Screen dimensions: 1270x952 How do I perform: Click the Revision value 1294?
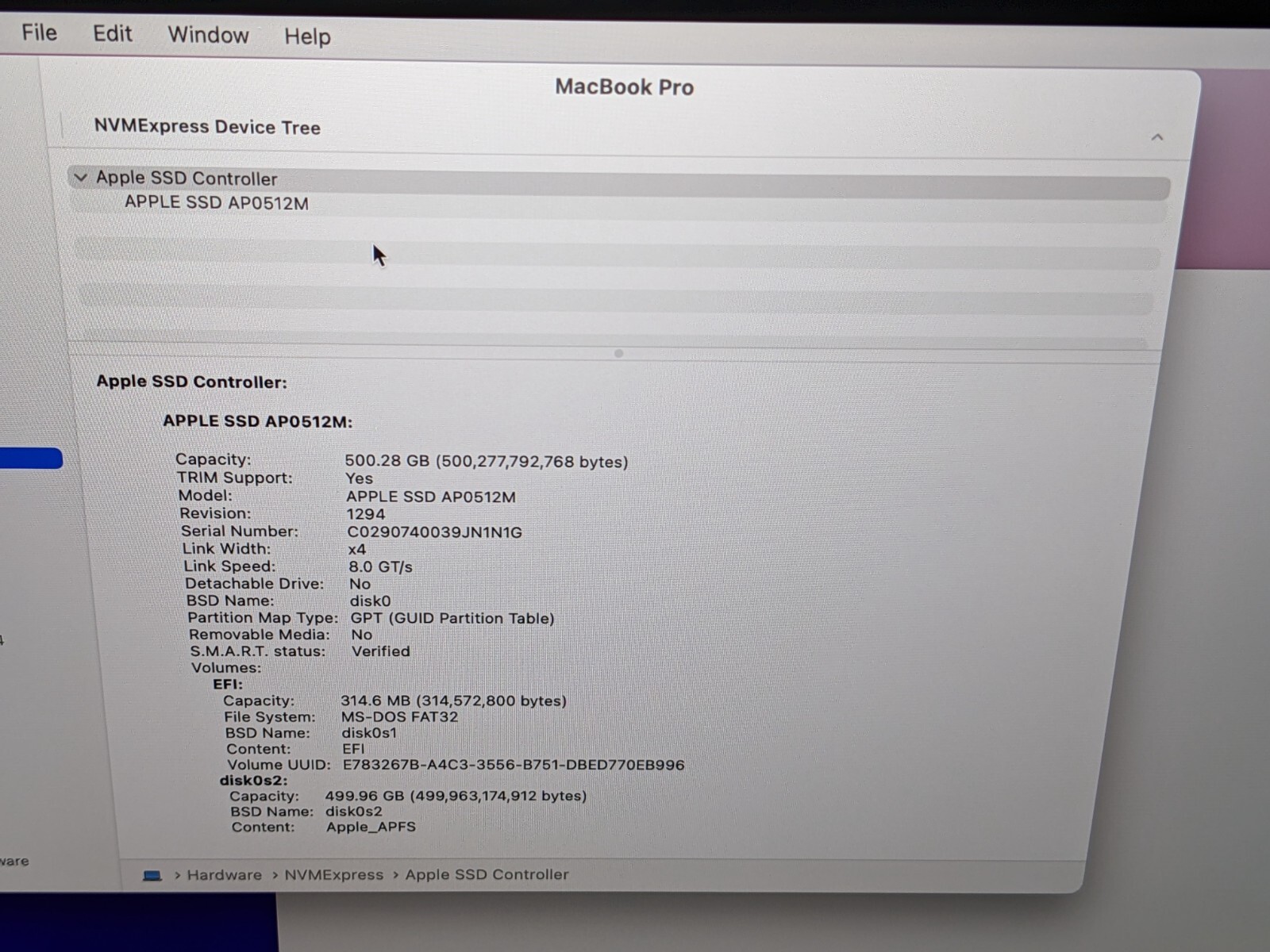coord(365,514)
